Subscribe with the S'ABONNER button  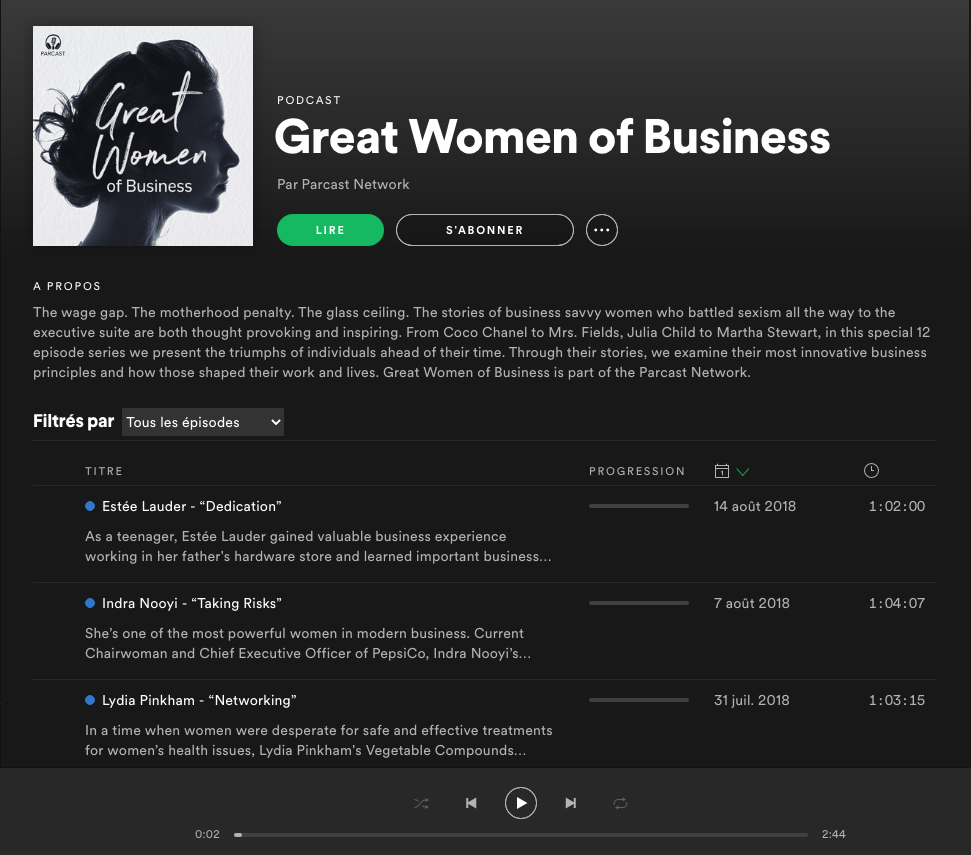[484, 230]
